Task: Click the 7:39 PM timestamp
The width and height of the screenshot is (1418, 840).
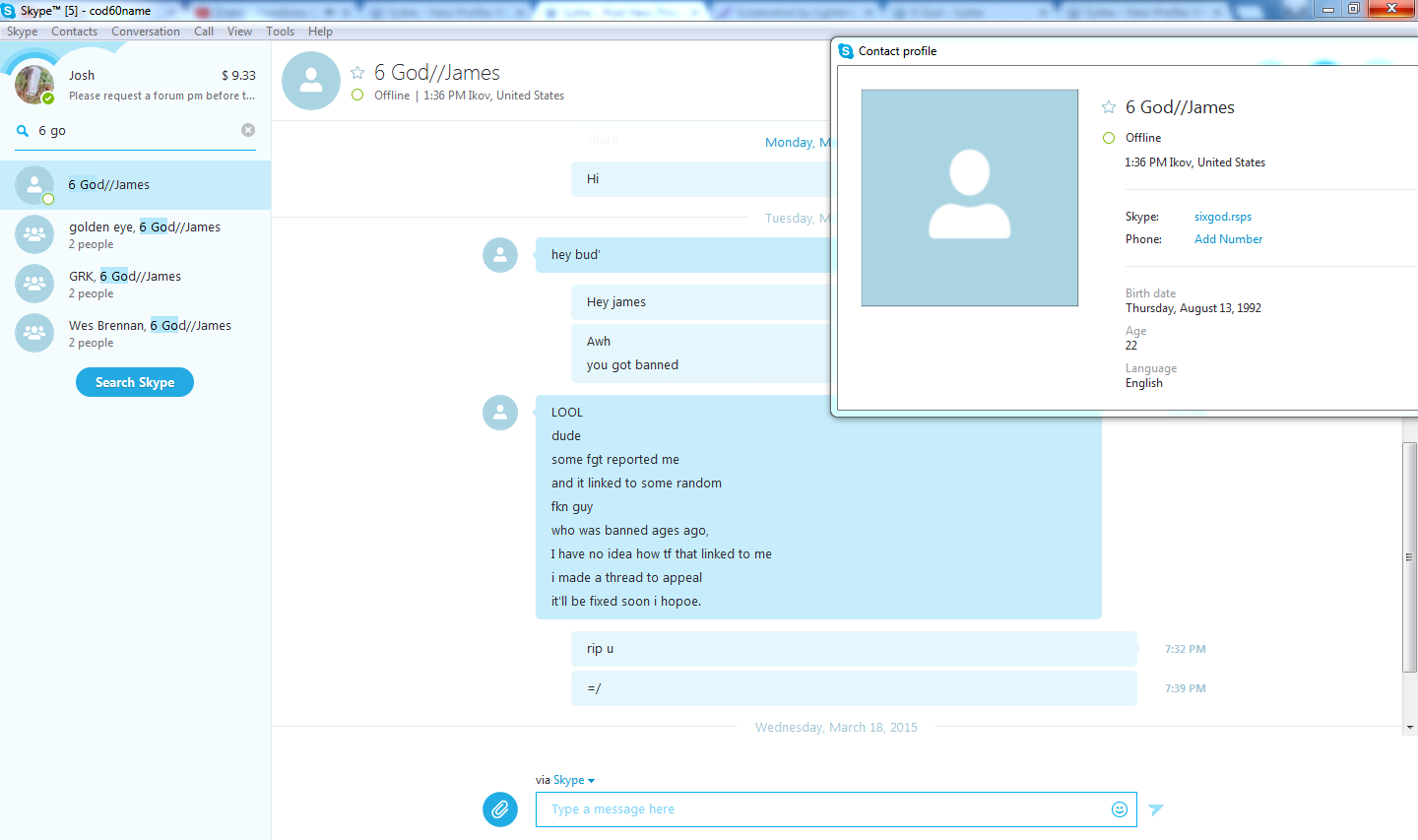Action: [1186, 688]
